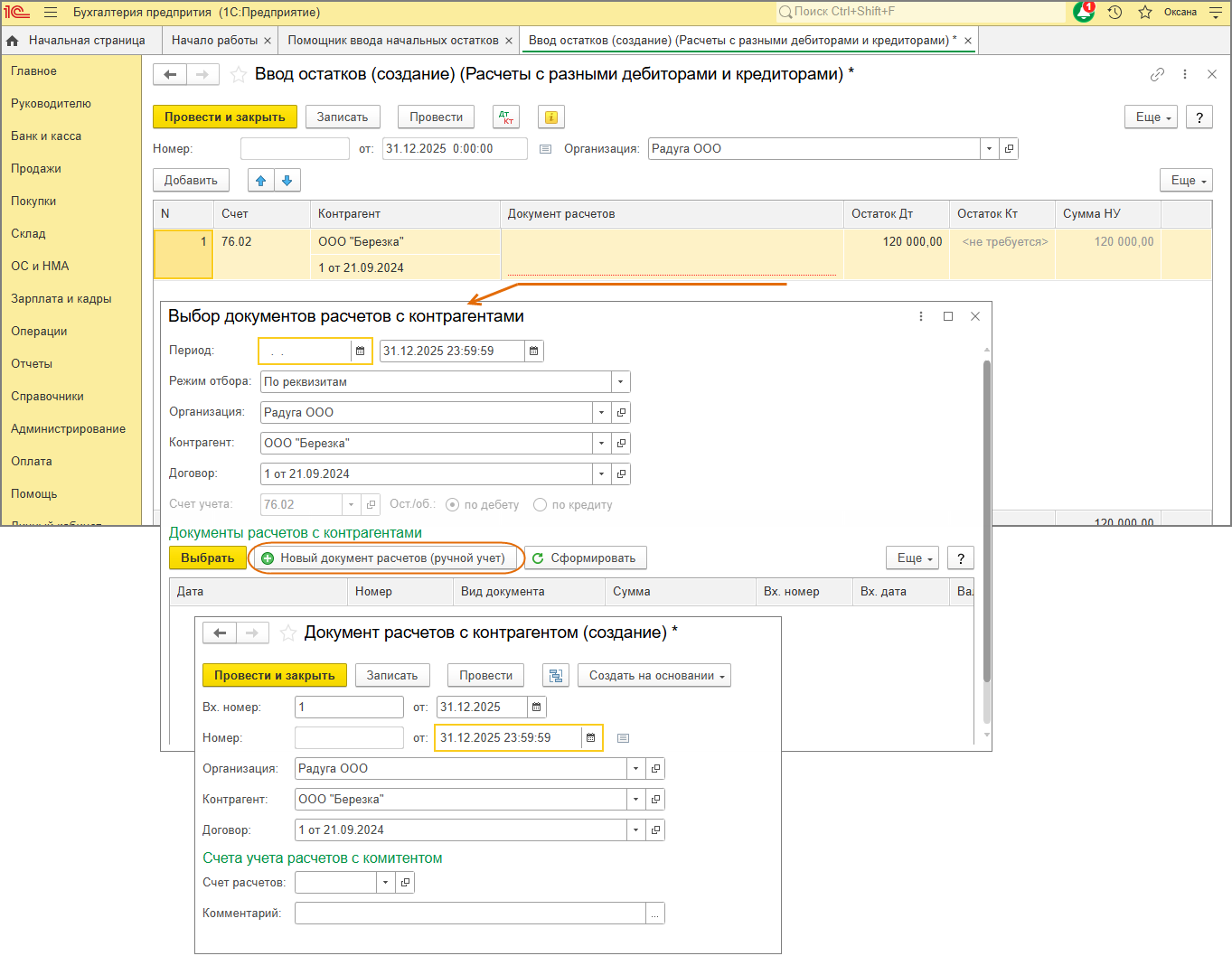The height and width of the screenshot is (956, 1232).
Task: Open the Зарплата и кадры section
Action: point(61,299)
